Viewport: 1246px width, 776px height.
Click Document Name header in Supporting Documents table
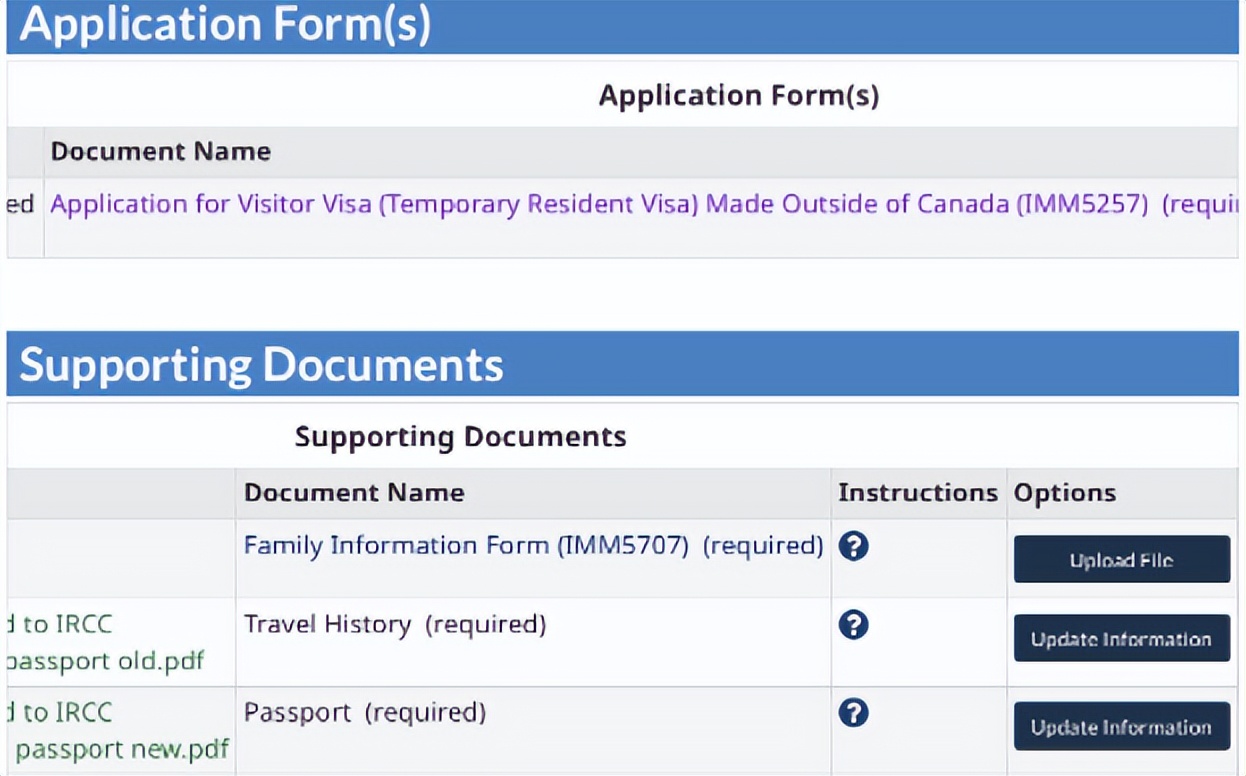[x=354, y=493]
